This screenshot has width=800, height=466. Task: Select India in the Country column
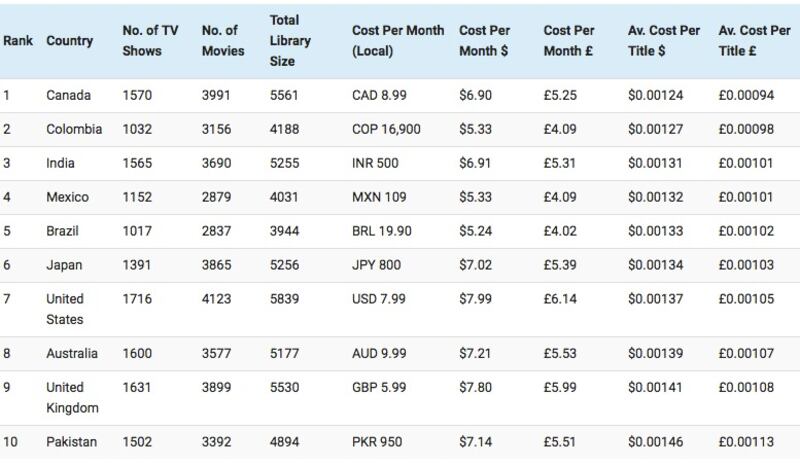60,163
